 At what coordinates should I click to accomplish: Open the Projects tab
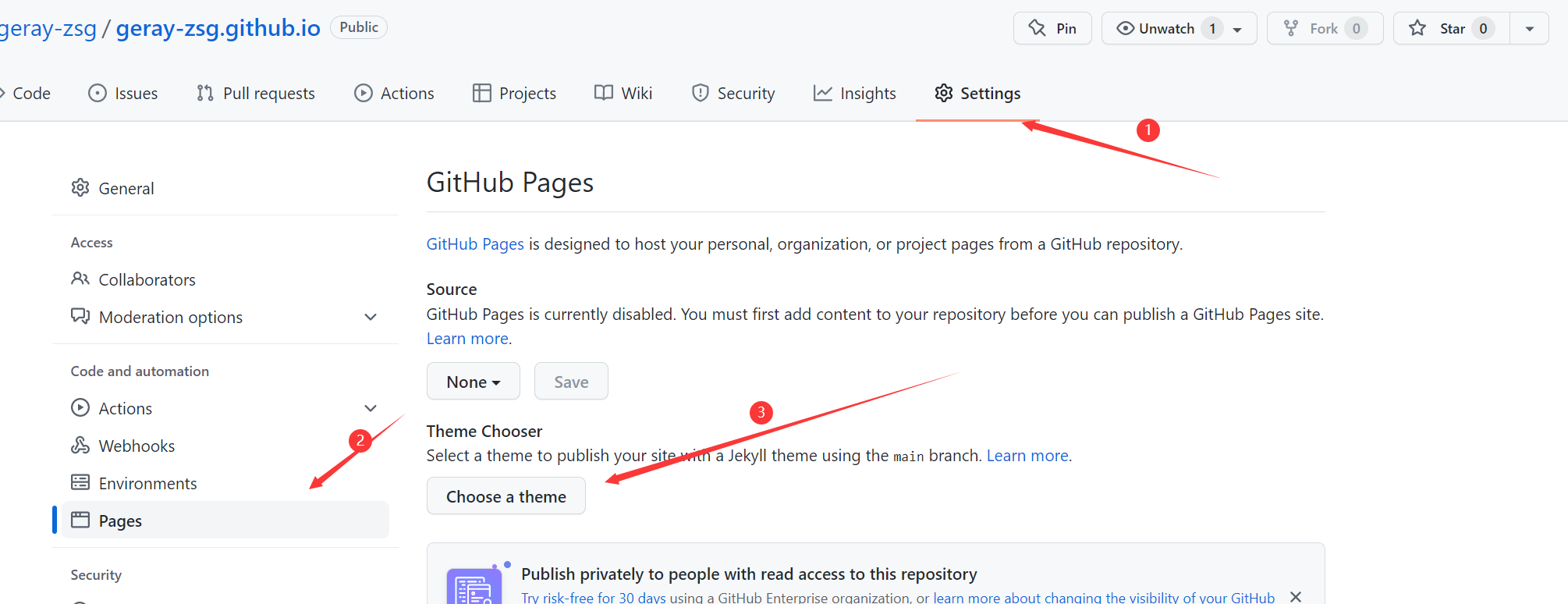[x=514, y=94]
